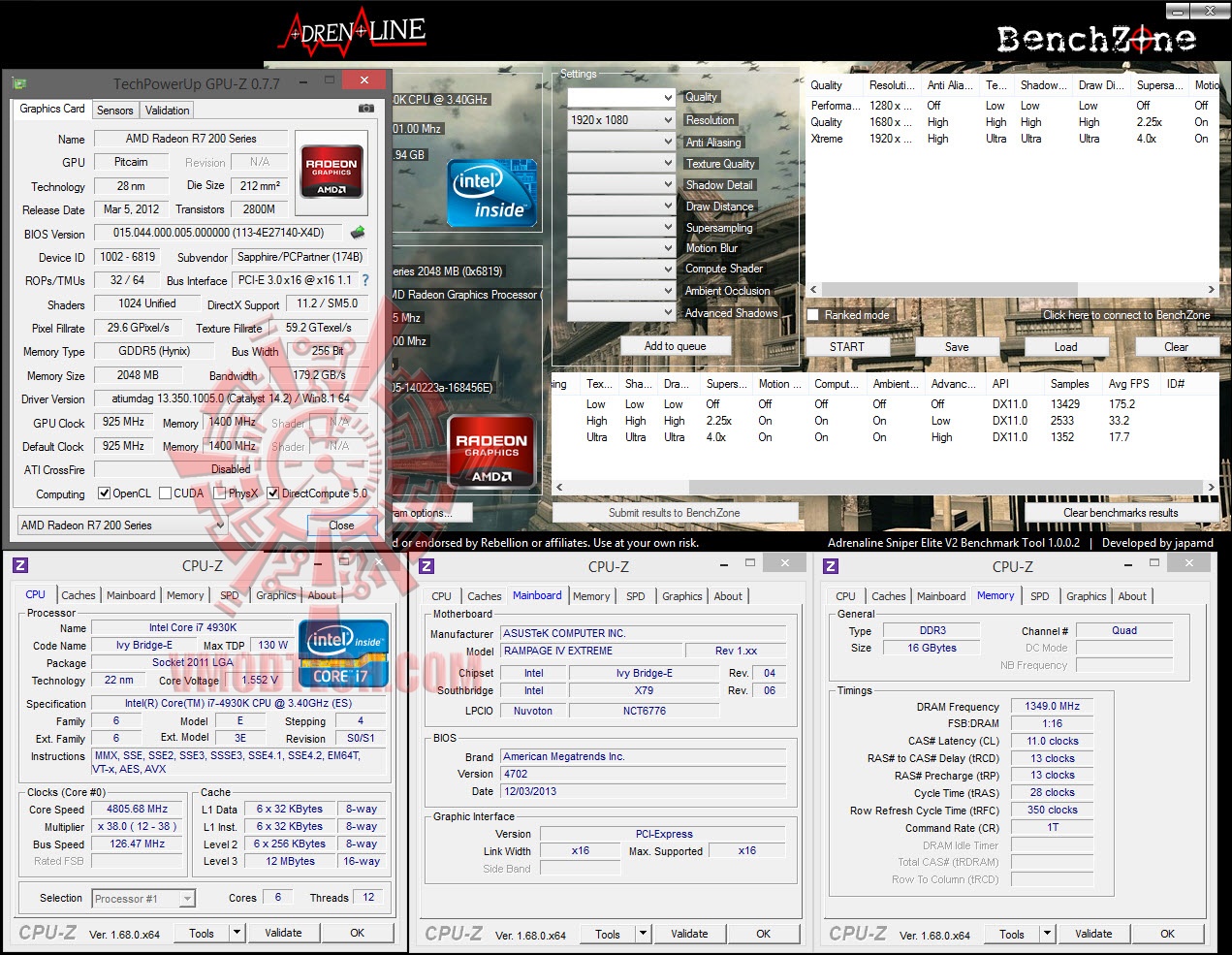1232x955 pixels.
Task: Click the BIOS save chip icon in GPU-Z
Action: (x=358, y=233)
